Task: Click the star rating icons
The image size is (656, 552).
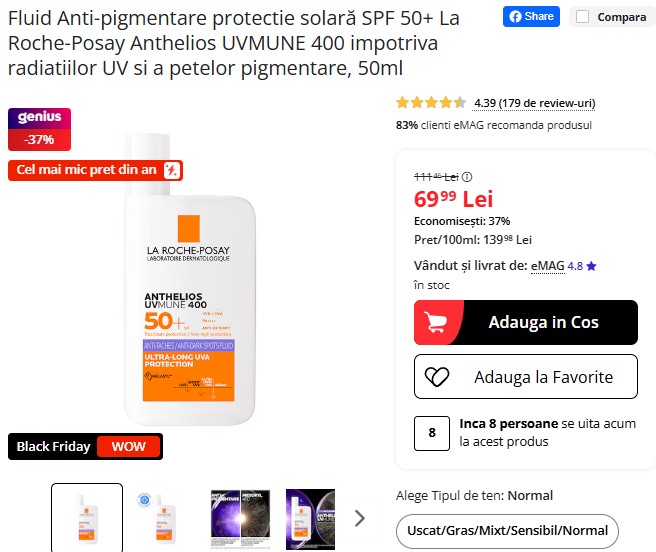Action: [431, 102]
